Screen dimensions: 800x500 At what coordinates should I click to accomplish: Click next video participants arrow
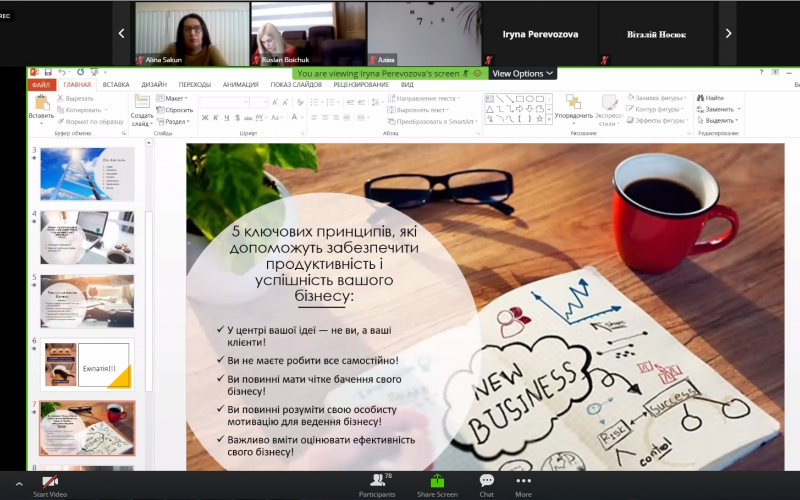[x=728, y=34]
